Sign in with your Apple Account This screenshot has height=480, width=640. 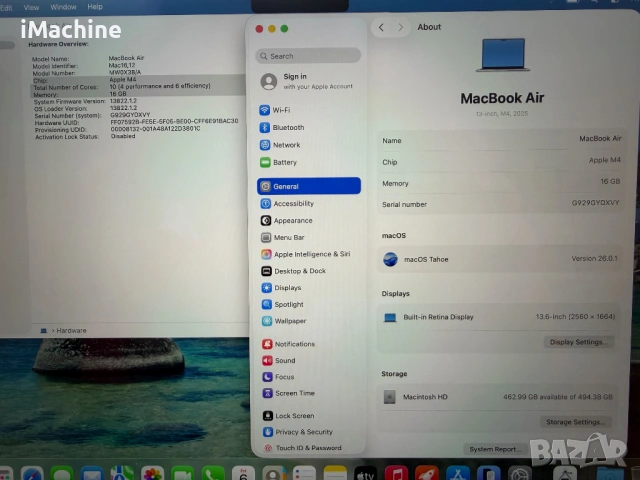309,81
